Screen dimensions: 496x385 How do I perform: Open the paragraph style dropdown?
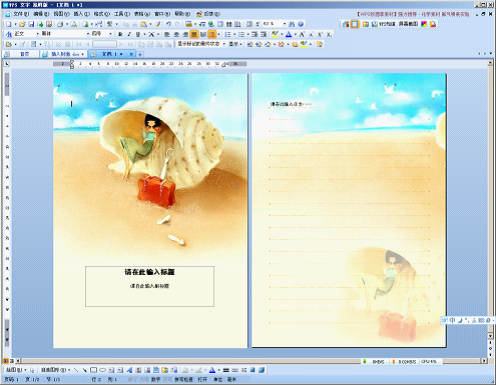pyautogui.click(x=37, y=34)
